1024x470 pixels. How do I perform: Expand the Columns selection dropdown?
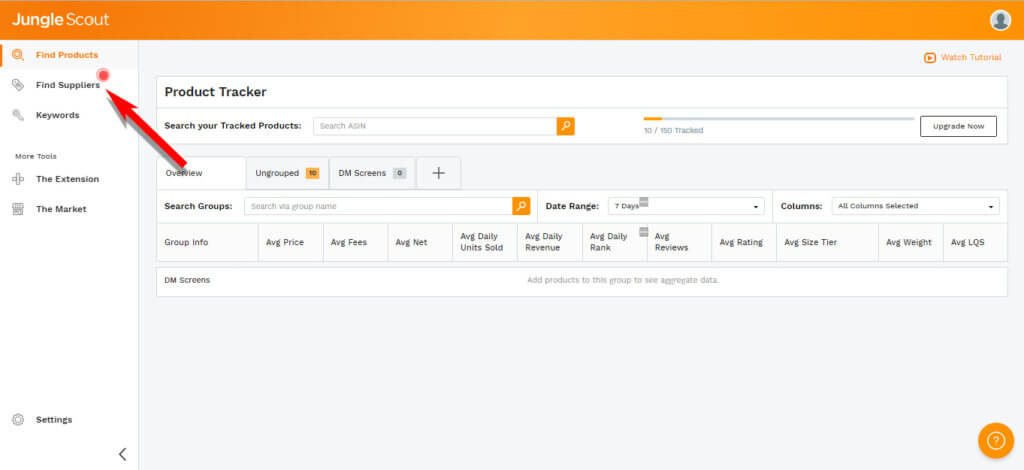pos(915,206)
